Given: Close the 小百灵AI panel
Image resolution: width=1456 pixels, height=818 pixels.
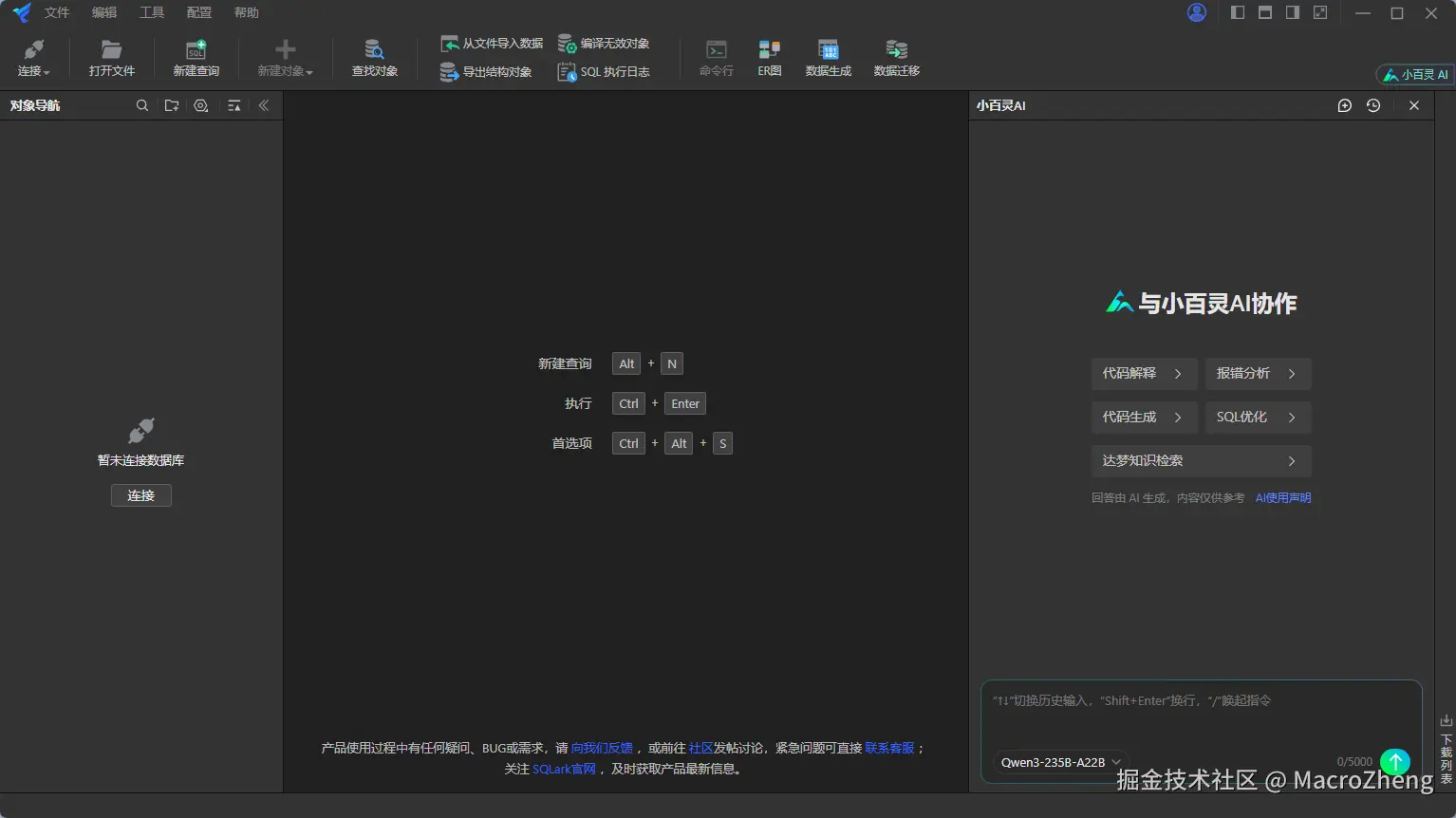Looking at the screenshot, I should 1414,105.
